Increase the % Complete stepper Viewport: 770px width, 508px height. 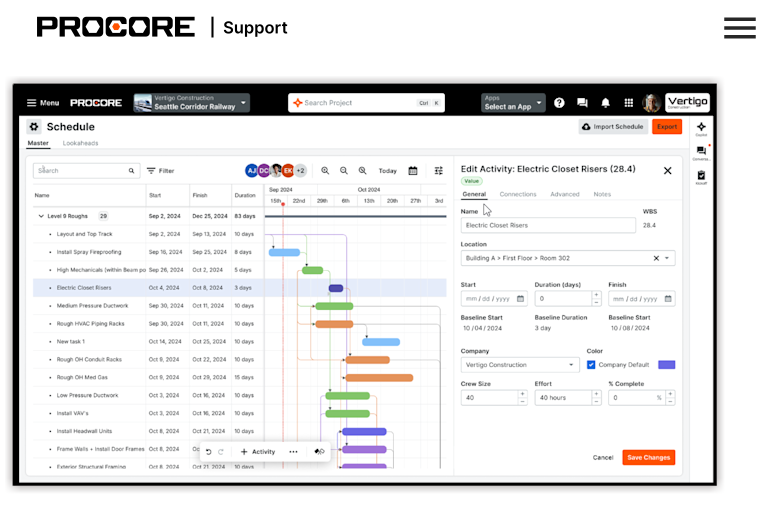coord(670,394)
